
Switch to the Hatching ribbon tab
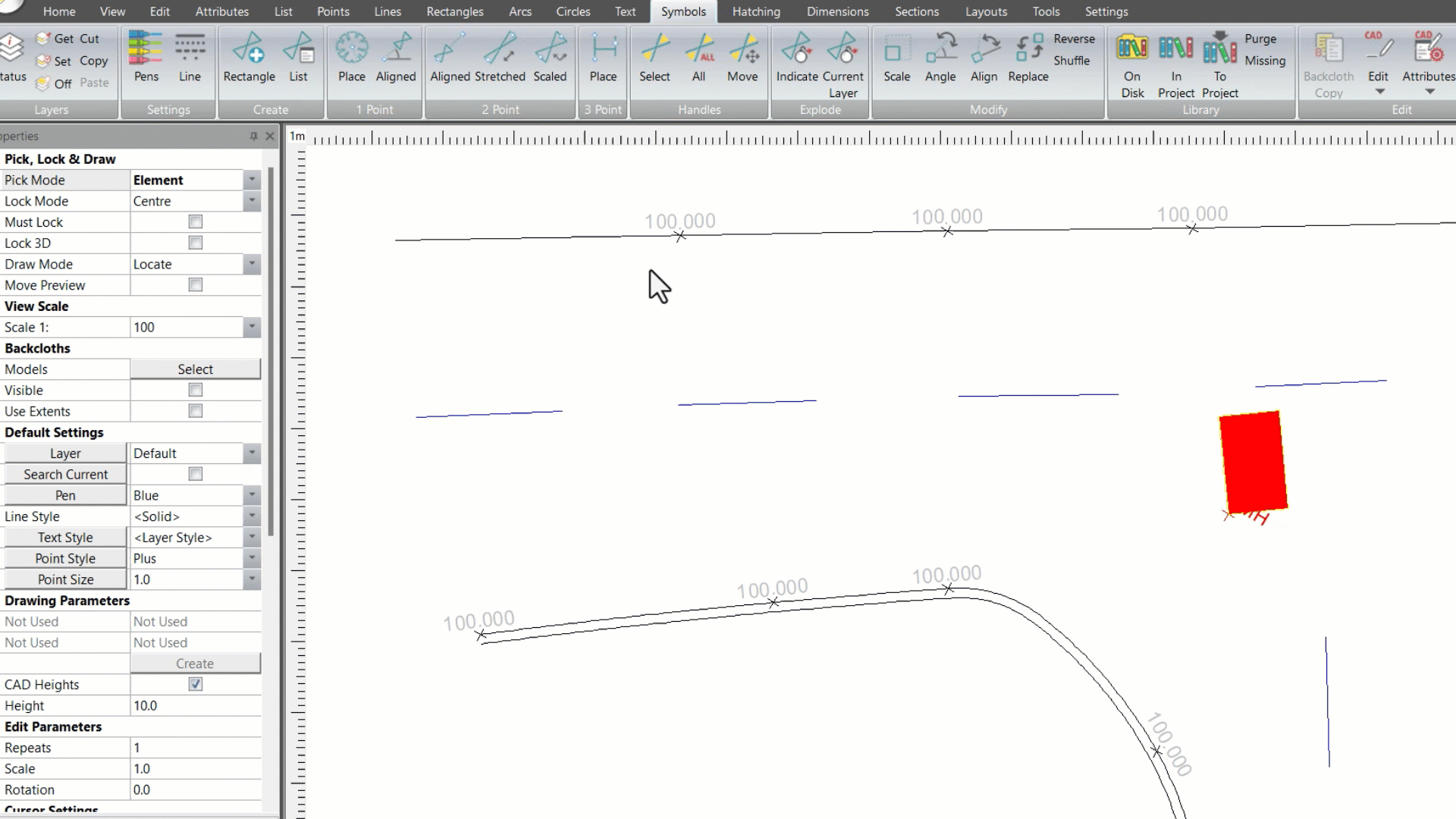756,11
